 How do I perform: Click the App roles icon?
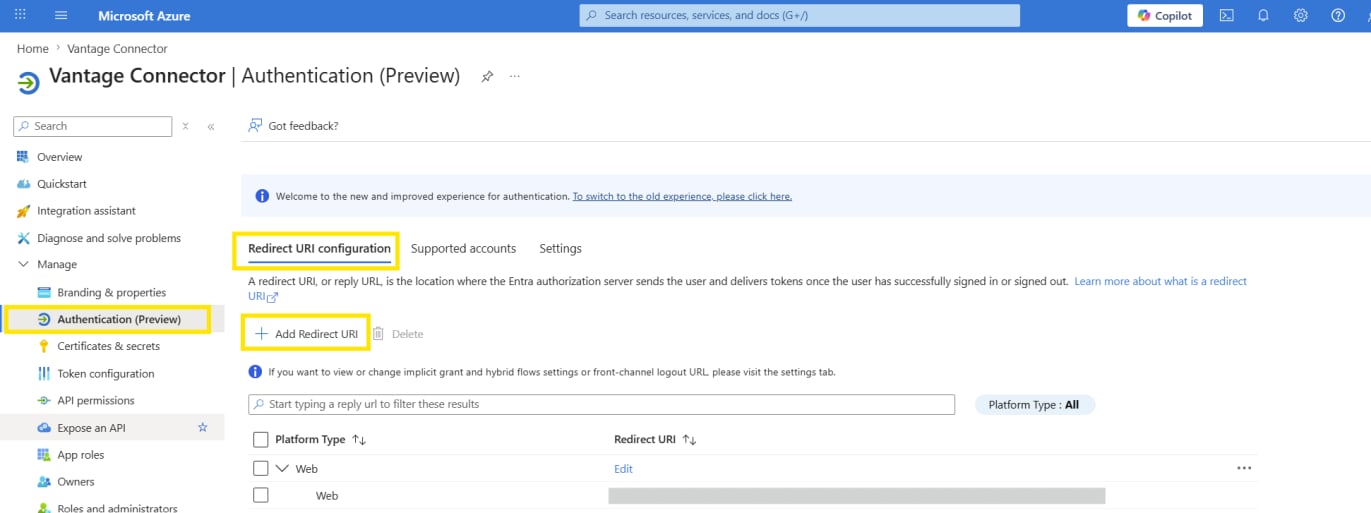click(x=44, y=454)
